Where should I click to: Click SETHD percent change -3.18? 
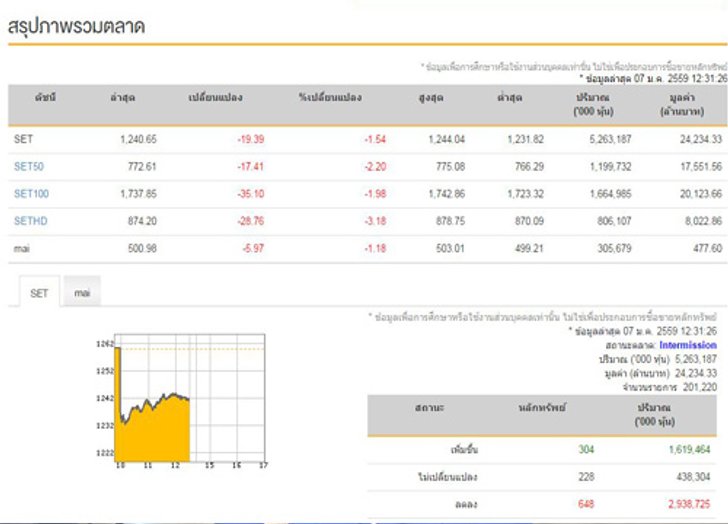pos(375,221)
